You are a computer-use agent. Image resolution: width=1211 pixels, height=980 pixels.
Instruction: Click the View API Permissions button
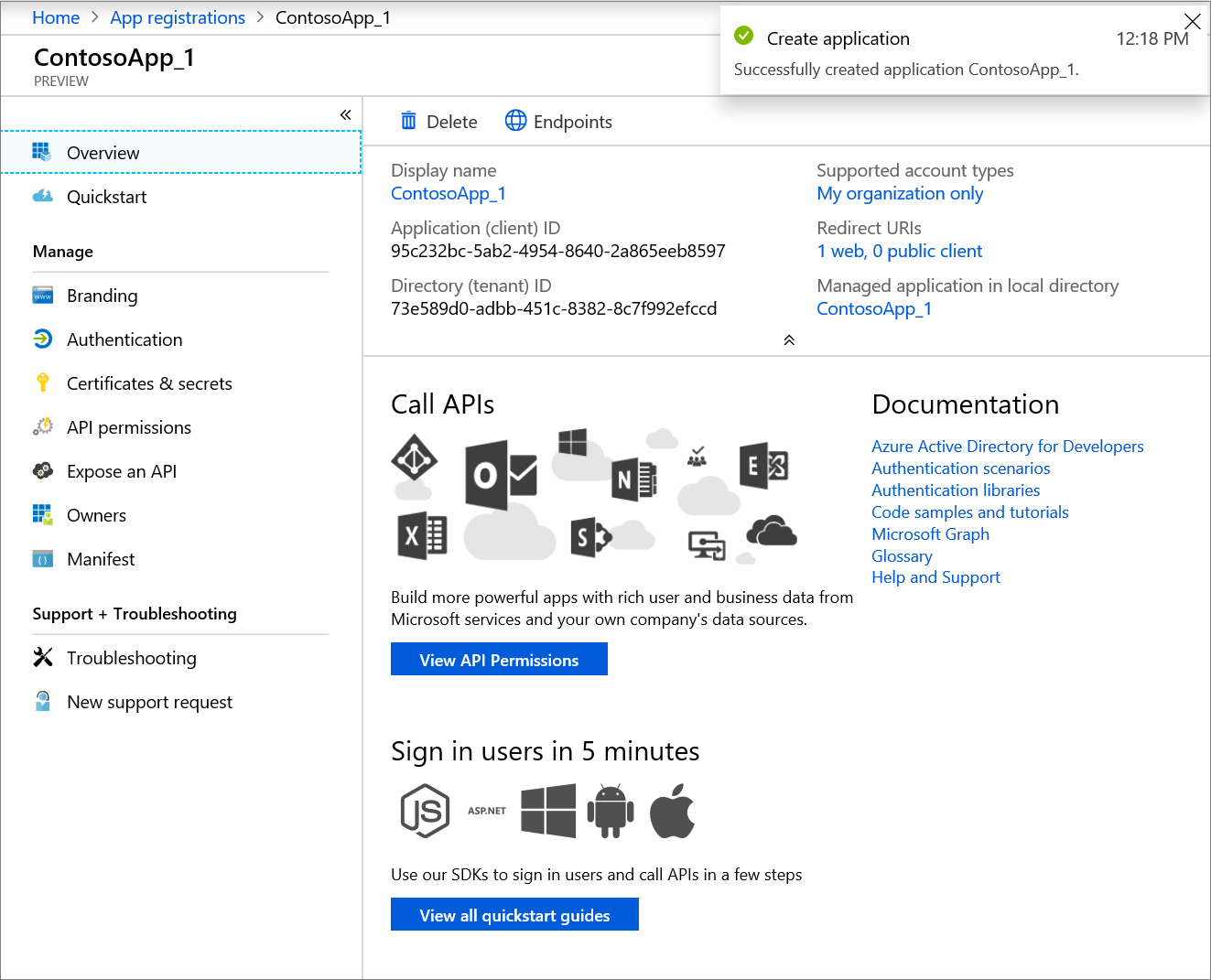pos(499,659)
